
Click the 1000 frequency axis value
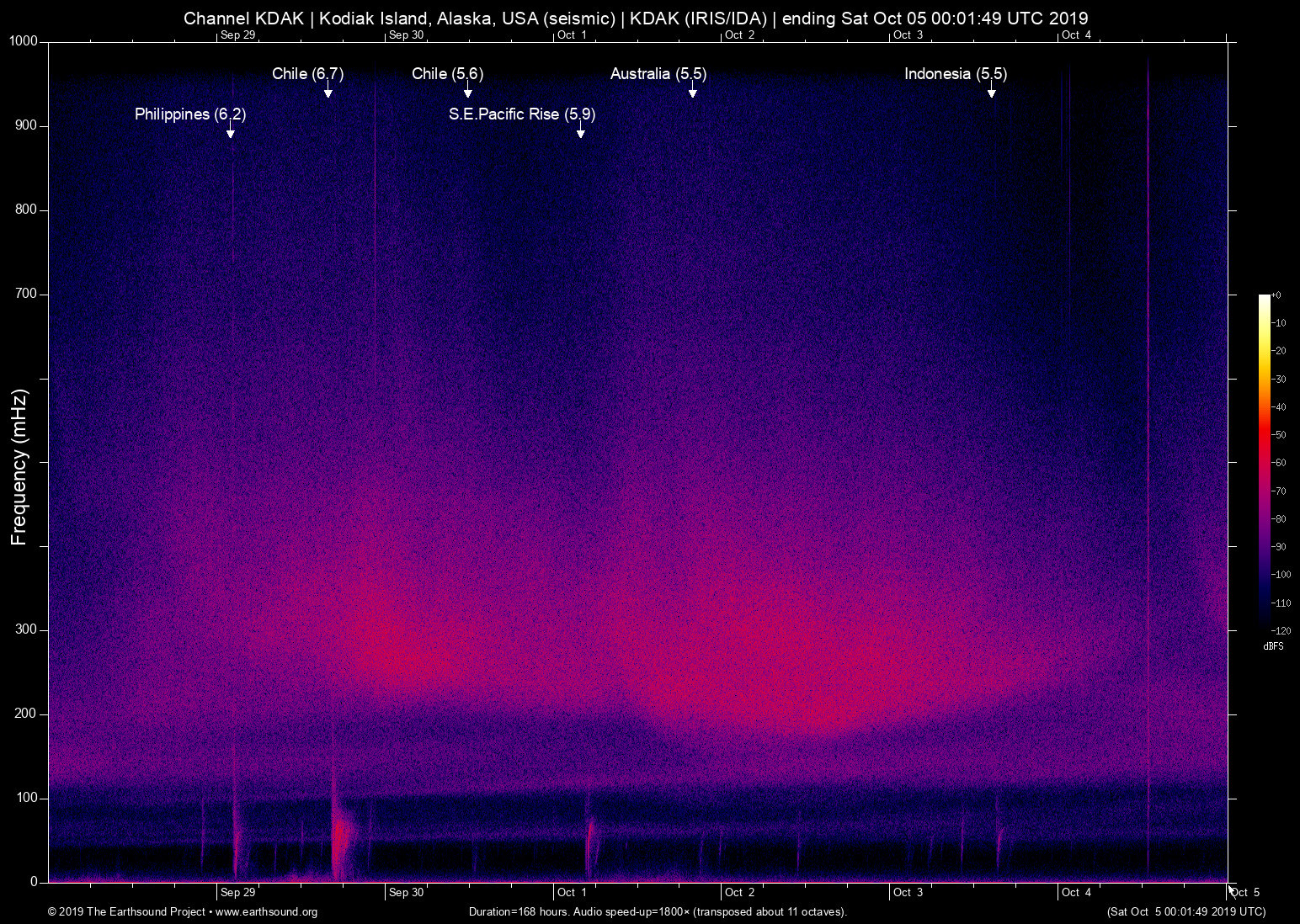24,41
